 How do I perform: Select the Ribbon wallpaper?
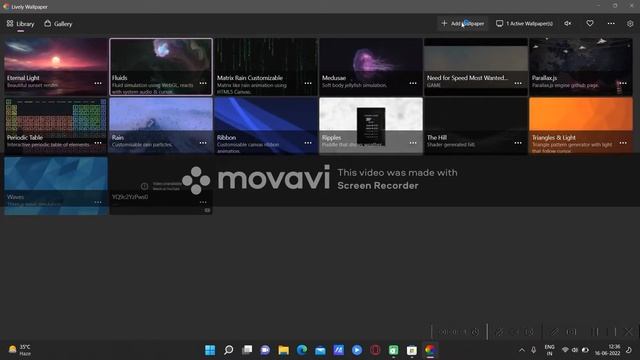(x=266, y=125)
